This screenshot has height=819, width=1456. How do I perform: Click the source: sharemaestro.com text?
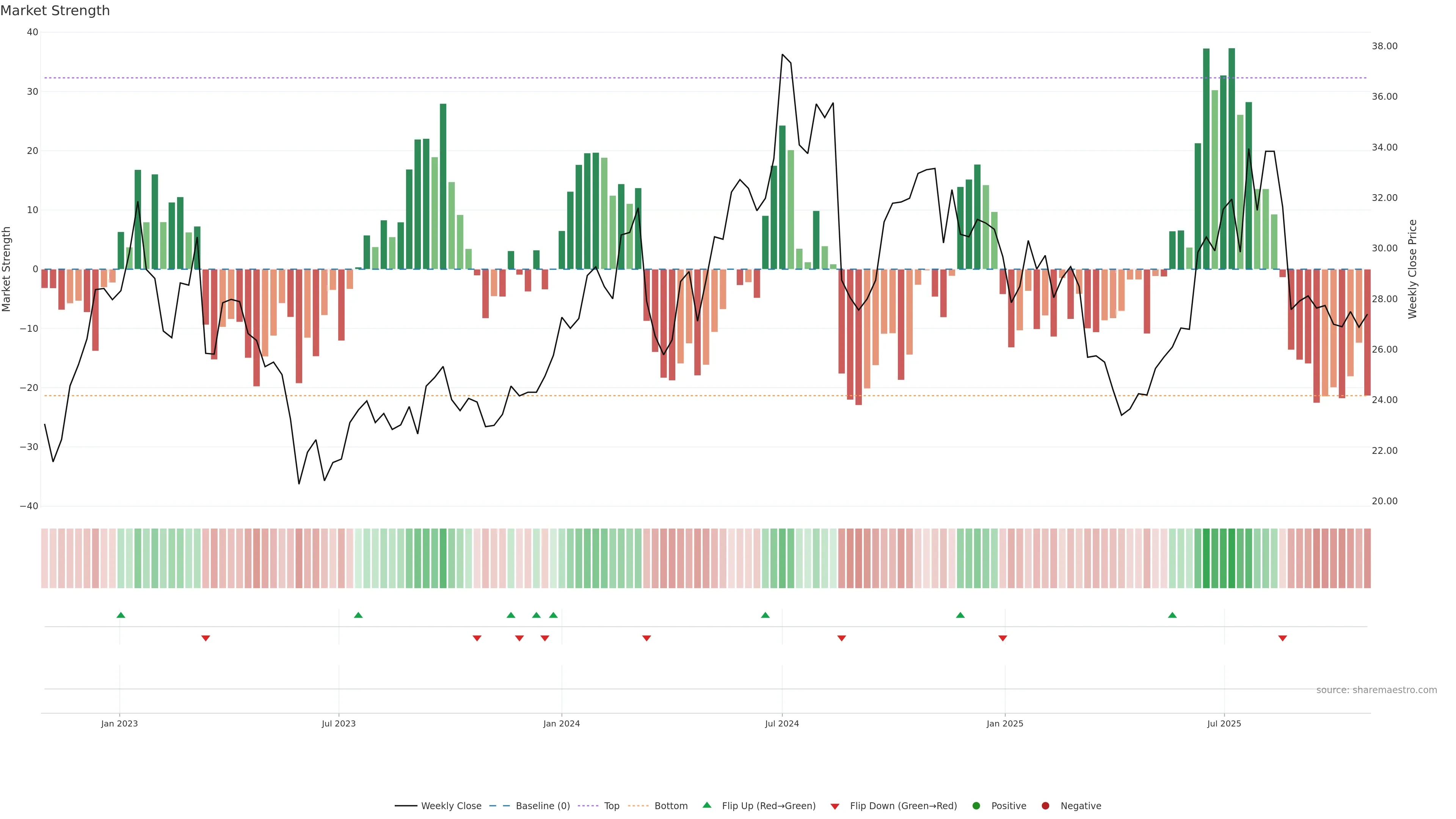point(1376,690)
